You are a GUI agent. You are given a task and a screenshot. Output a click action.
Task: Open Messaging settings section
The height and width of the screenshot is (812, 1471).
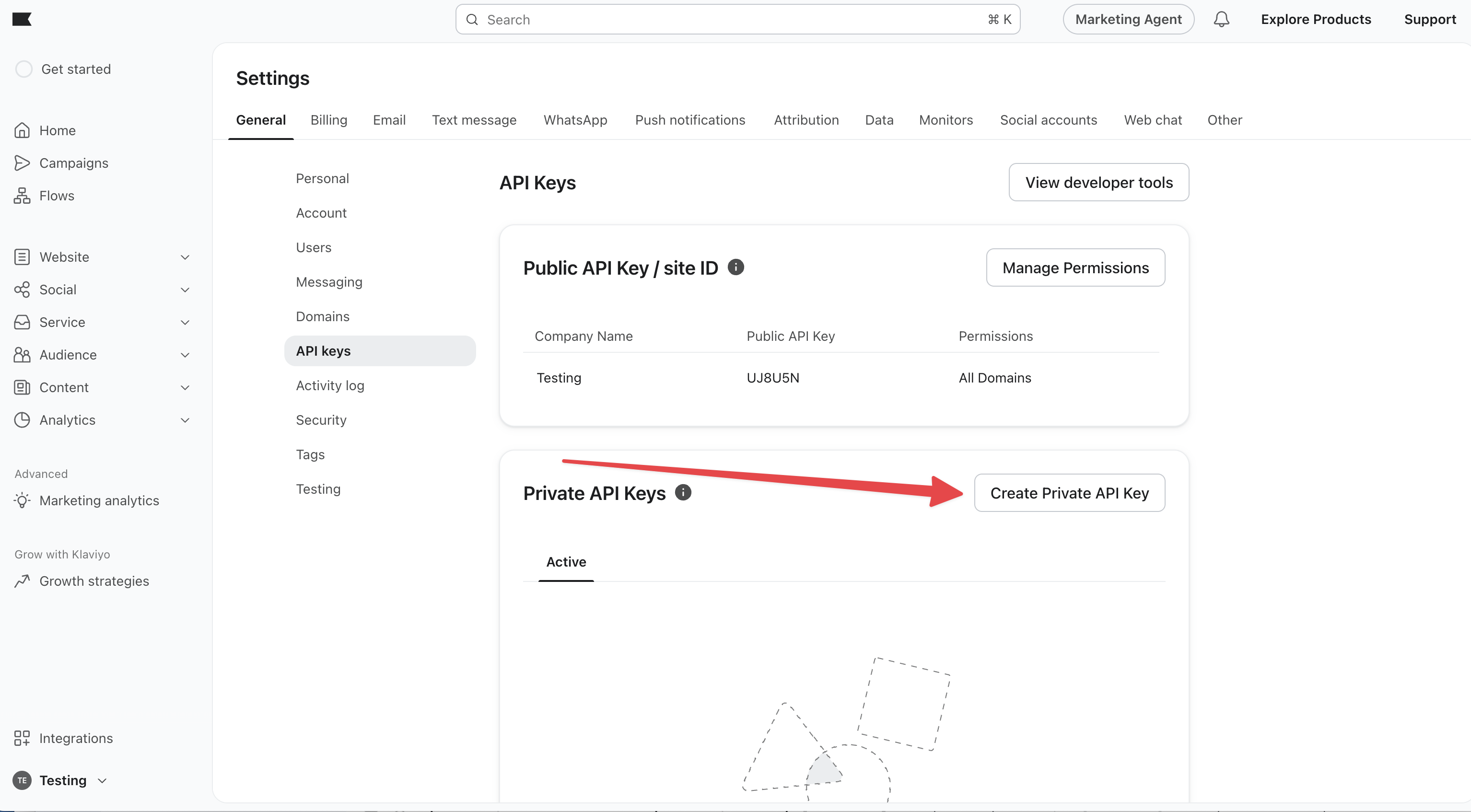329,282
